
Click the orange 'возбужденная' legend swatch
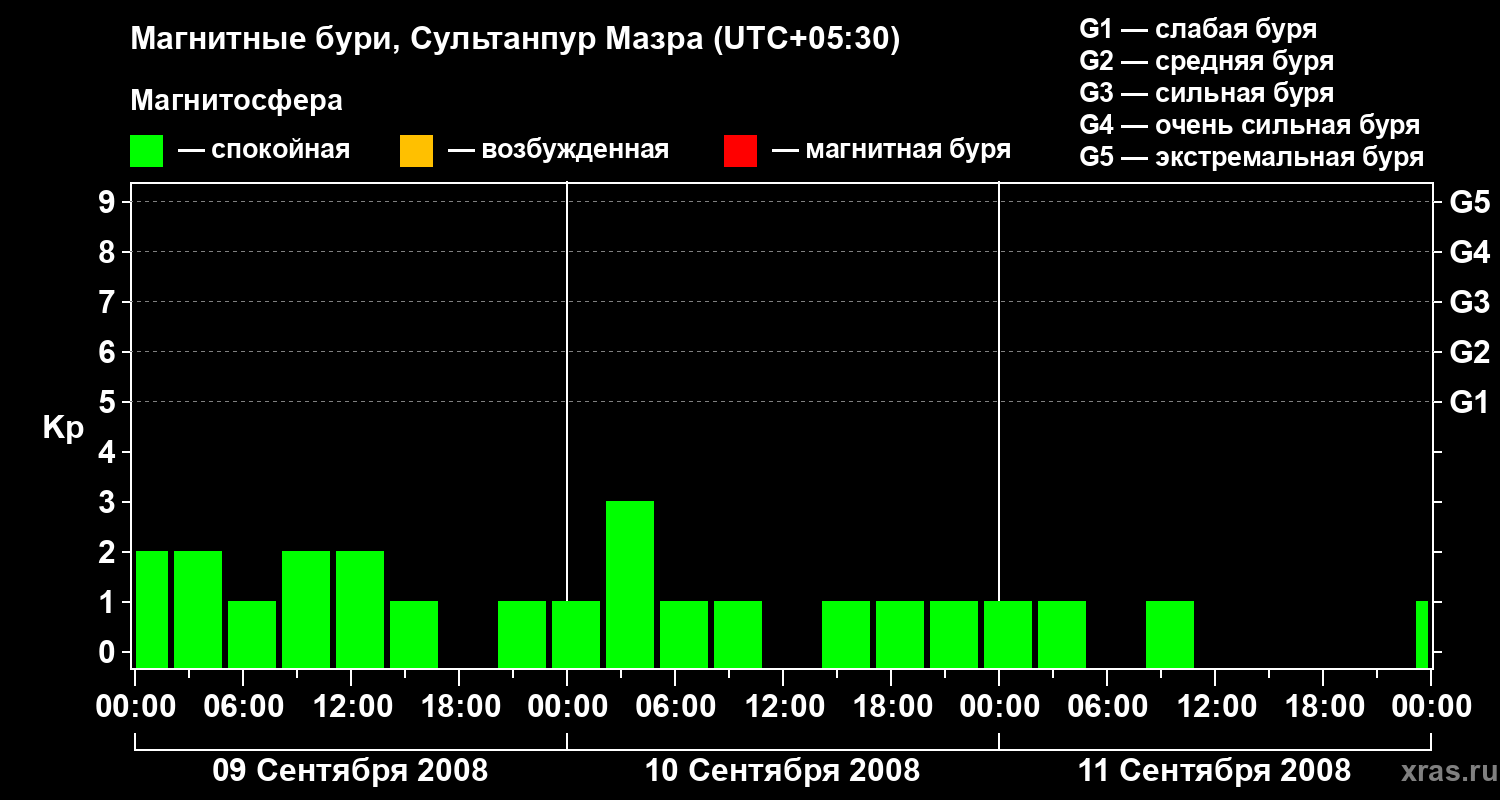(x=416, y=151)
